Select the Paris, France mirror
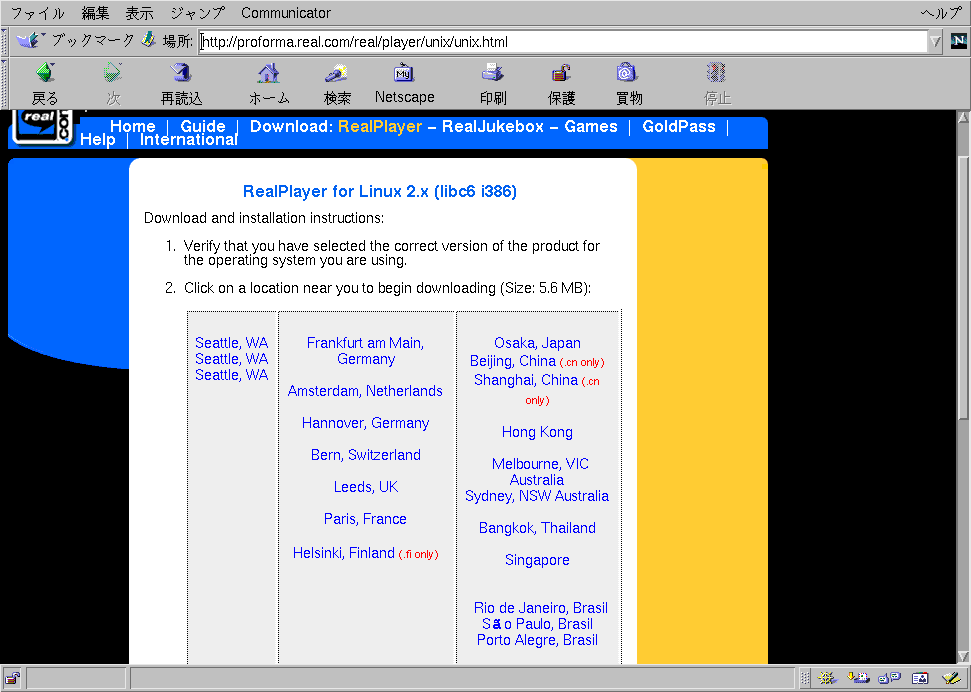971x692 pixels. point(365,519)
